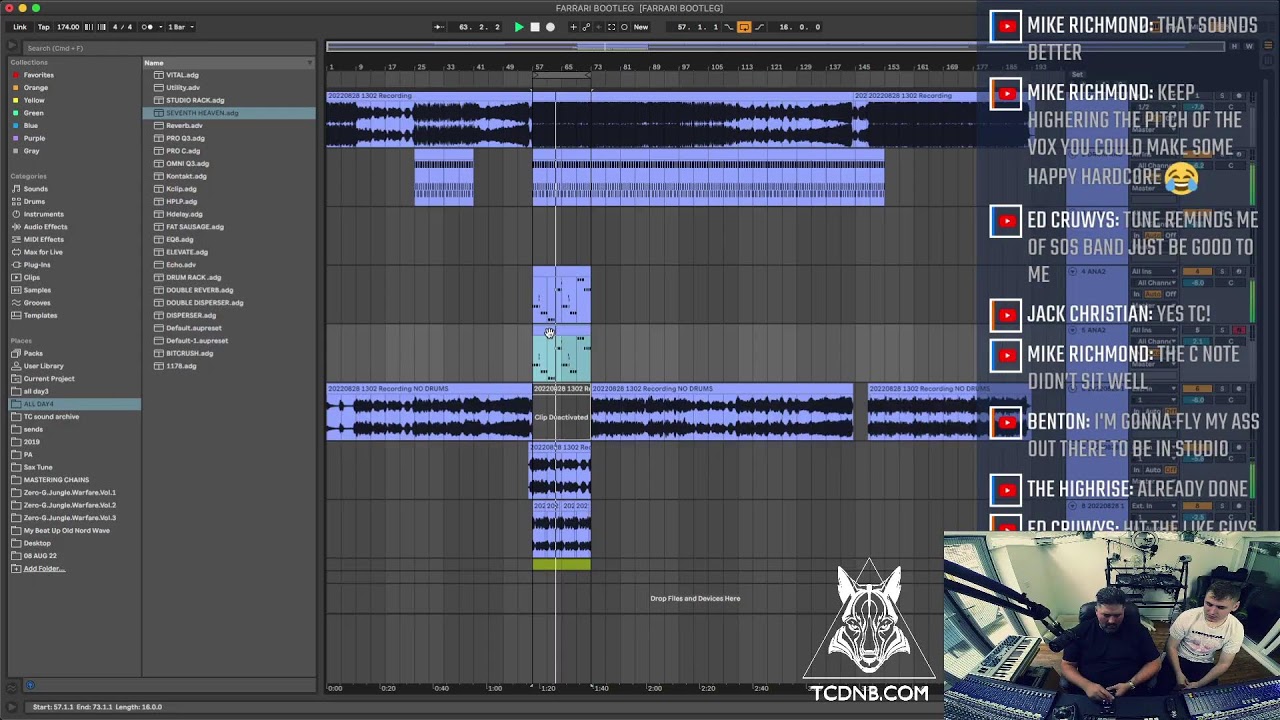
Task: Open the Grooves category
Action: click(37, 303)
